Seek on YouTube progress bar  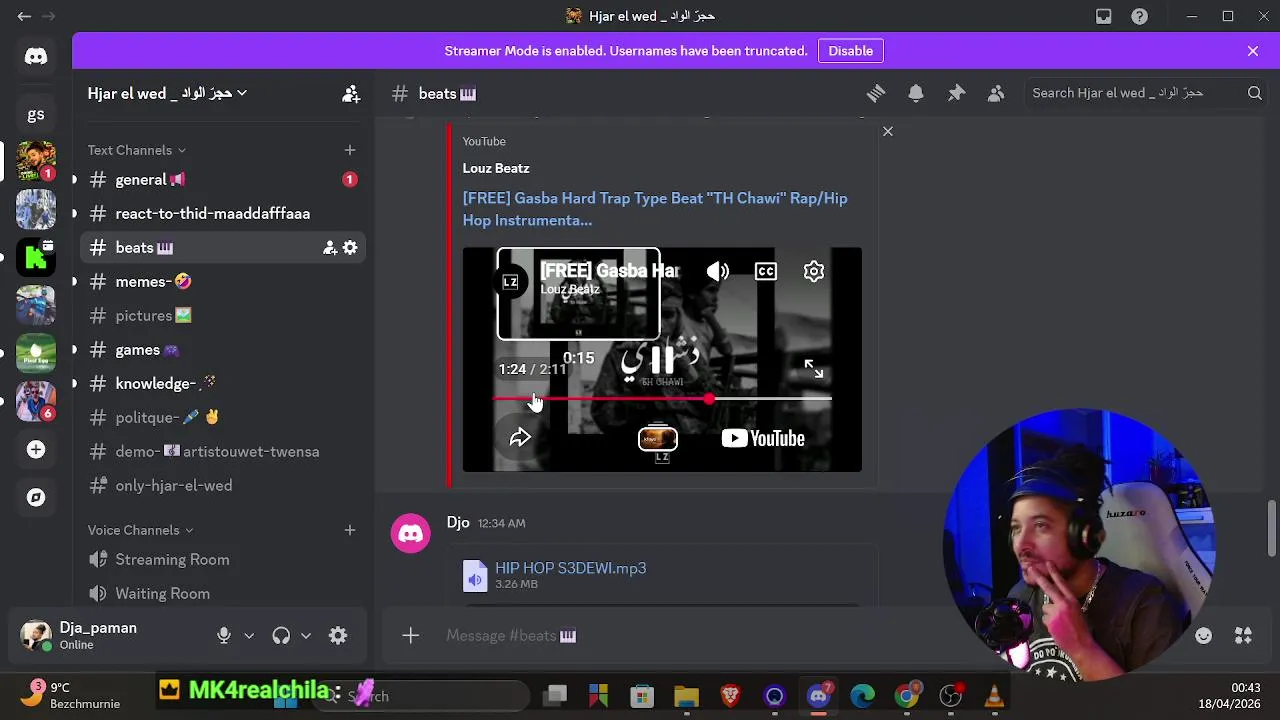click(x=663, y=399)
